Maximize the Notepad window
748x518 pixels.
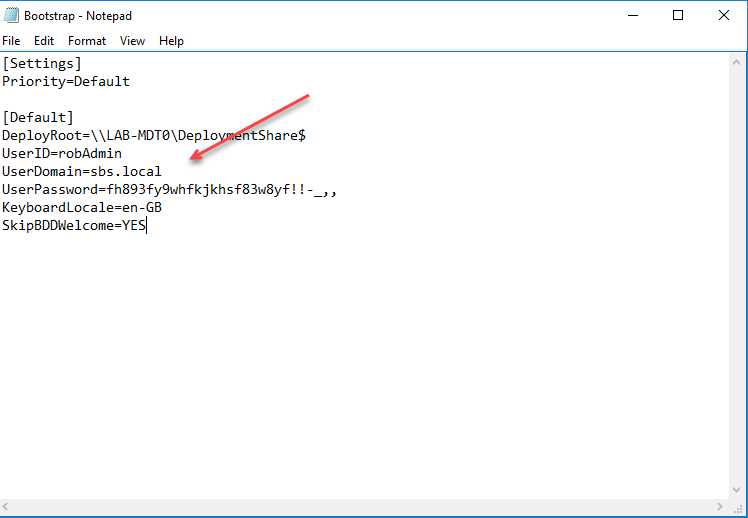(678, 16)
